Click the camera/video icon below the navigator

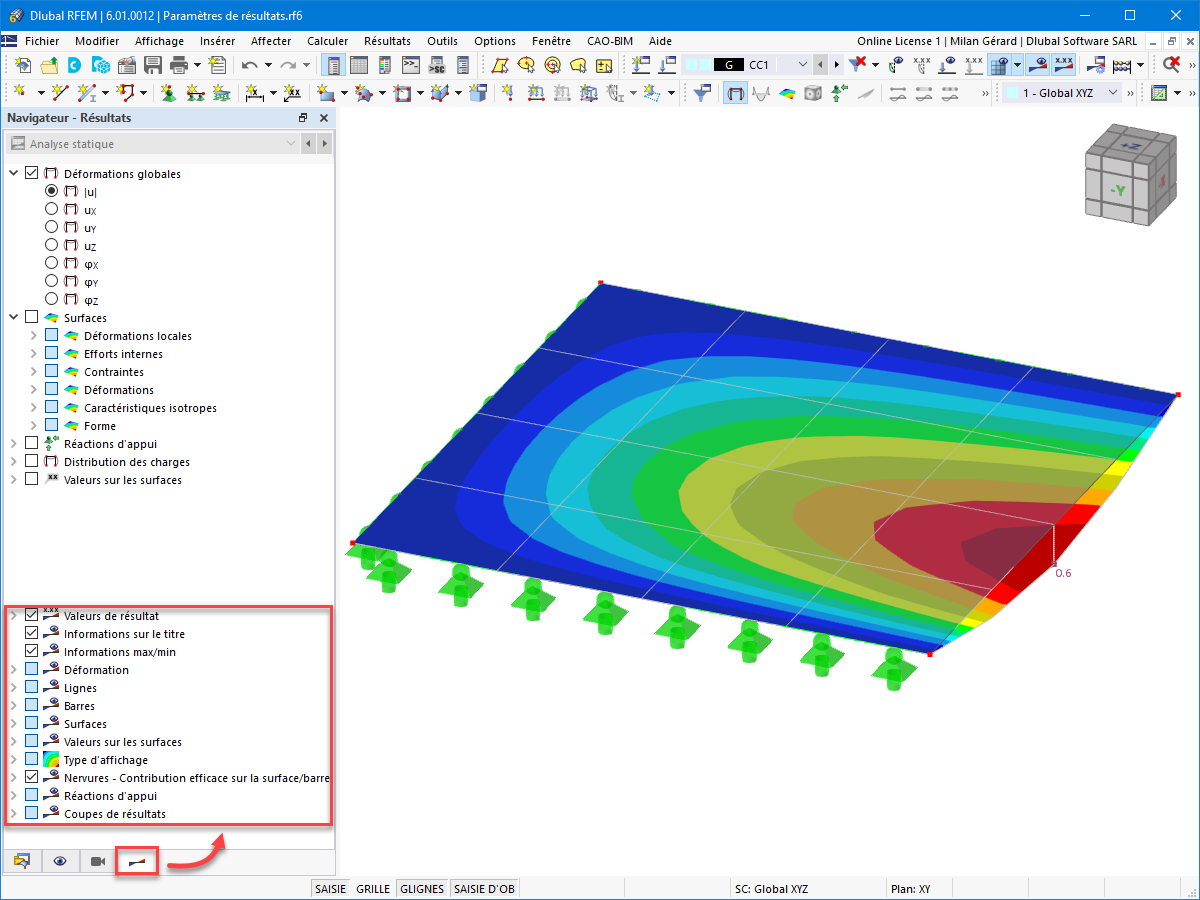point(97,861)
